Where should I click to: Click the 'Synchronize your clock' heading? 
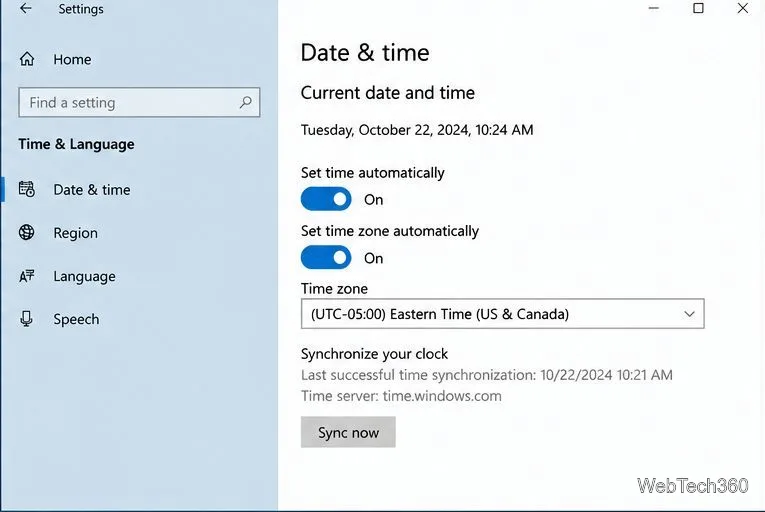coord(374,354)
